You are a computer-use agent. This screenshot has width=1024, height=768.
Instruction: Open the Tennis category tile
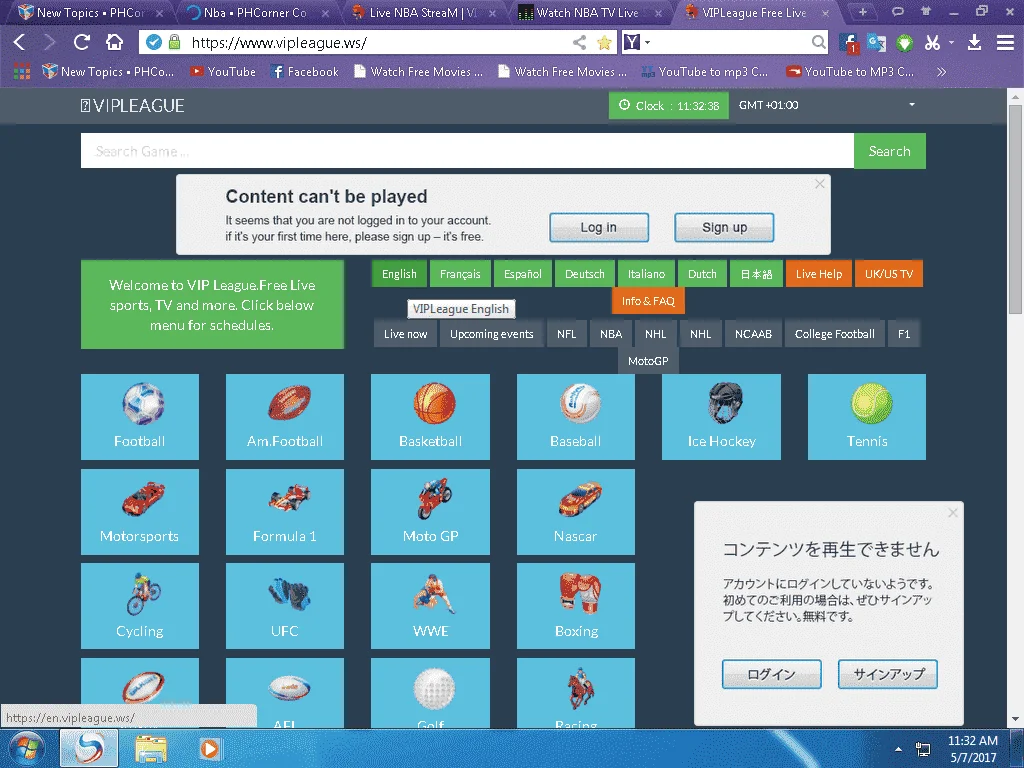[x=867, y=417]
